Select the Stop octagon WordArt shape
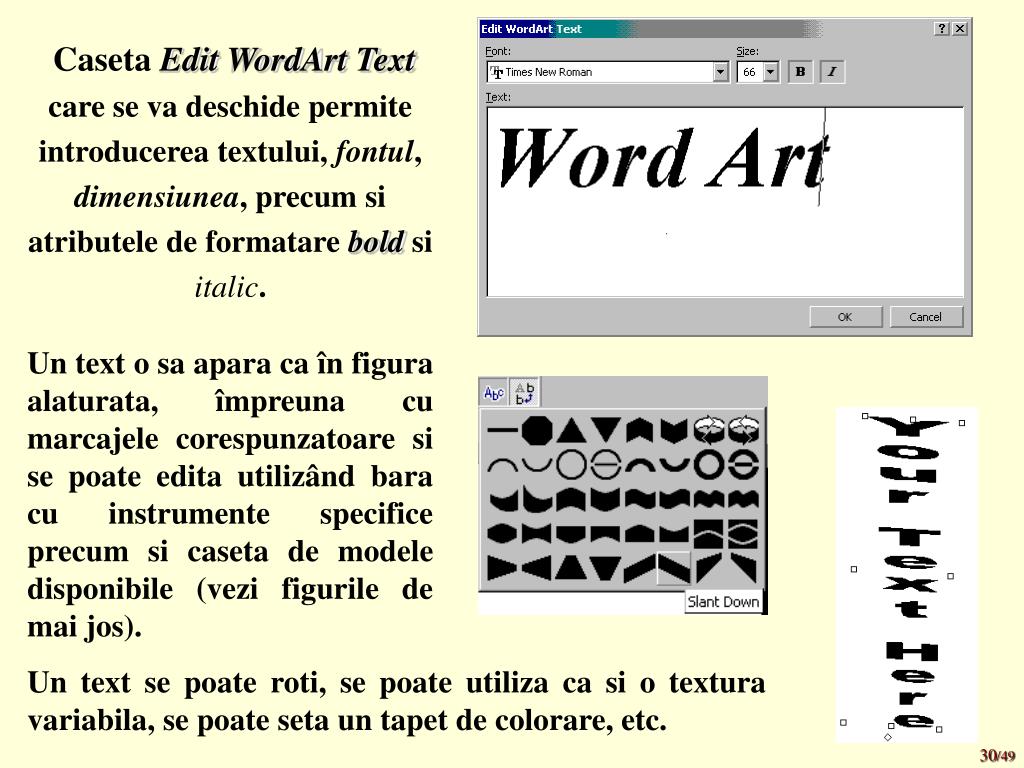The height and width of the screenshot is (768, 1024). tap(537, 430)
